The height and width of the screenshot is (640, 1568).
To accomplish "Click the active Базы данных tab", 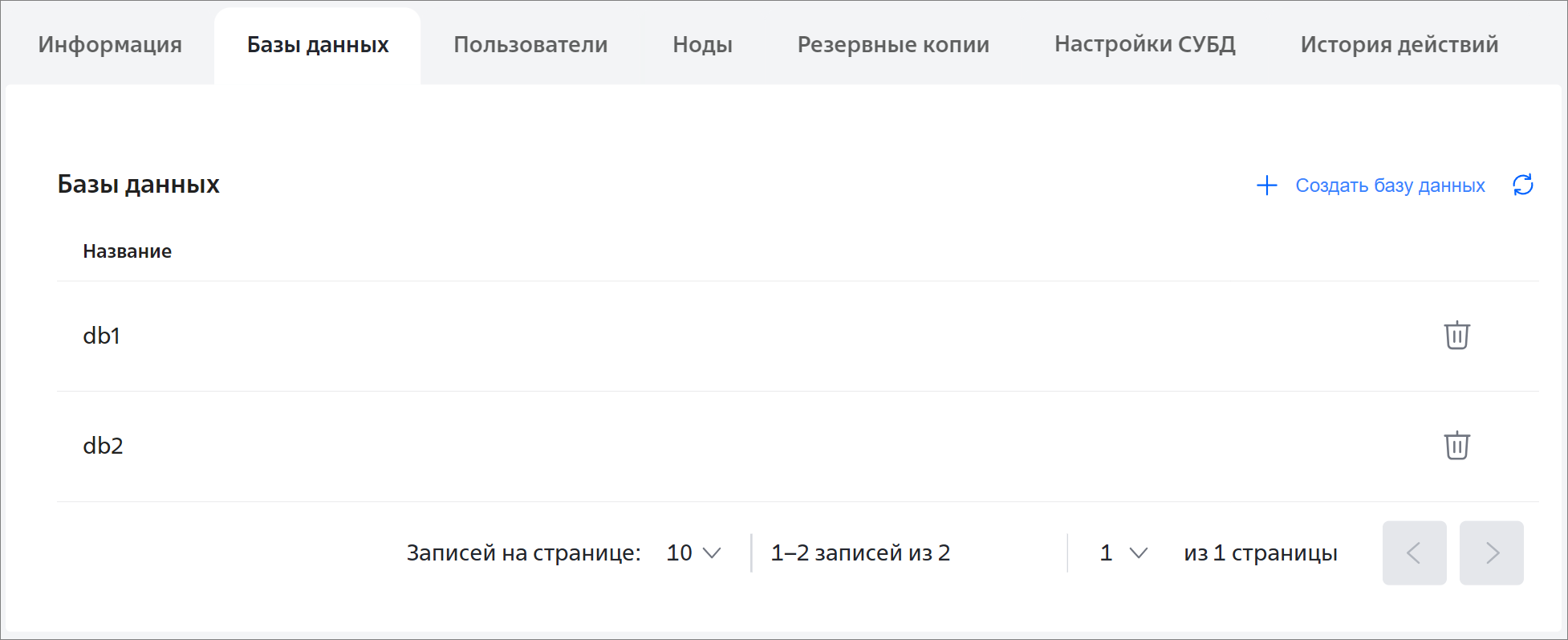I will [x=318, y=44].
